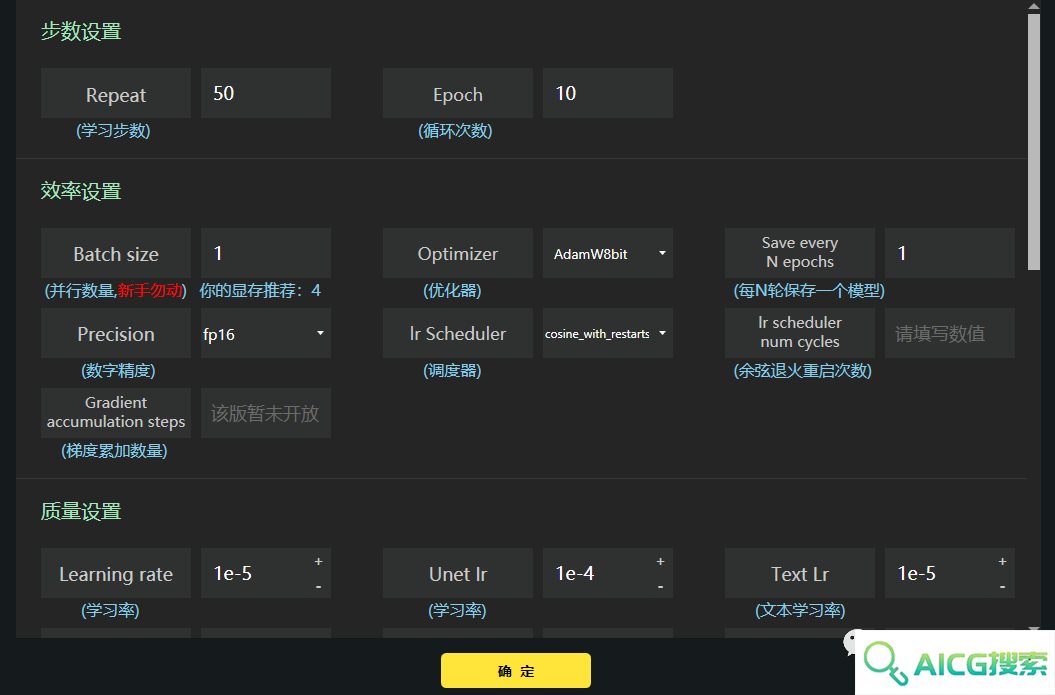The width and height of the screenshot is (1055, 695).
Task: Decrease Learning rate with the minus stepper
Action: point(318,587)
